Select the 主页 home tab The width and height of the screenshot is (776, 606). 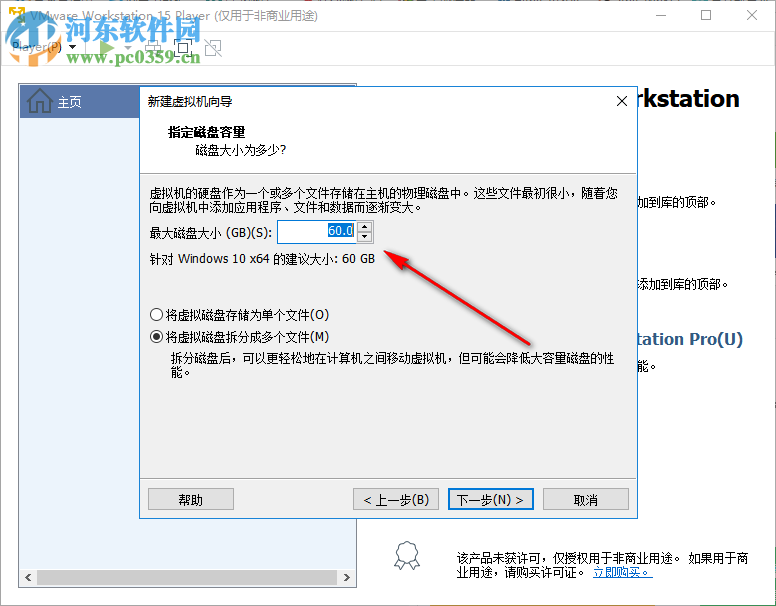pos(79,101)
